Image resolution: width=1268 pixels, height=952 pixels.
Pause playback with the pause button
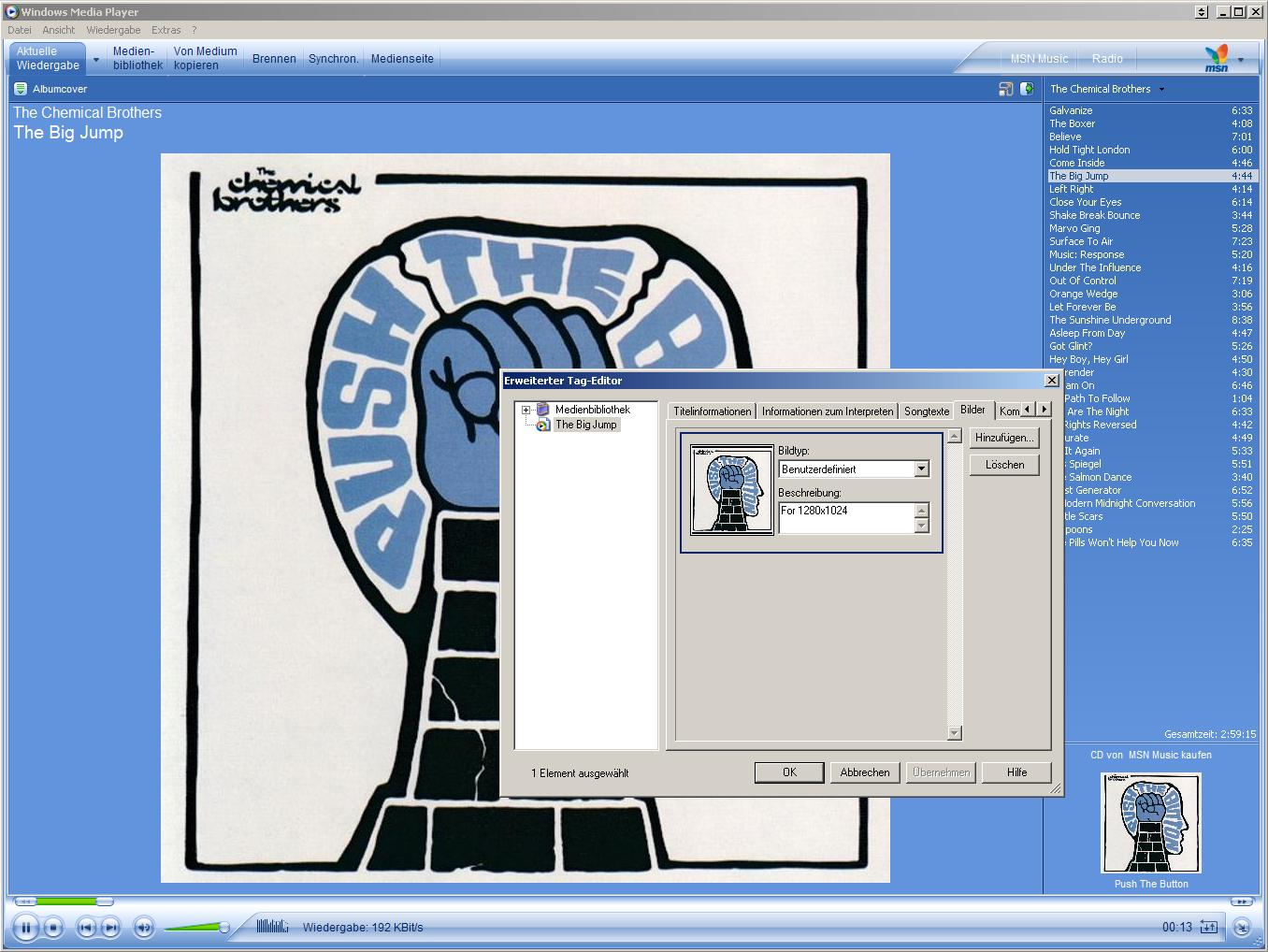(x=26, y=928)
